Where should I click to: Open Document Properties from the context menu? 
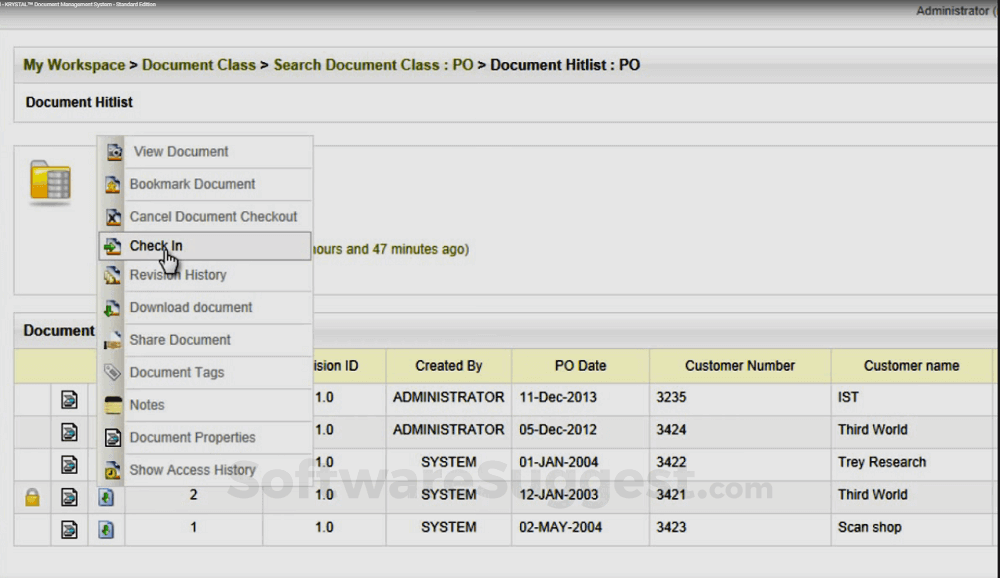click(x=192, y=438)
